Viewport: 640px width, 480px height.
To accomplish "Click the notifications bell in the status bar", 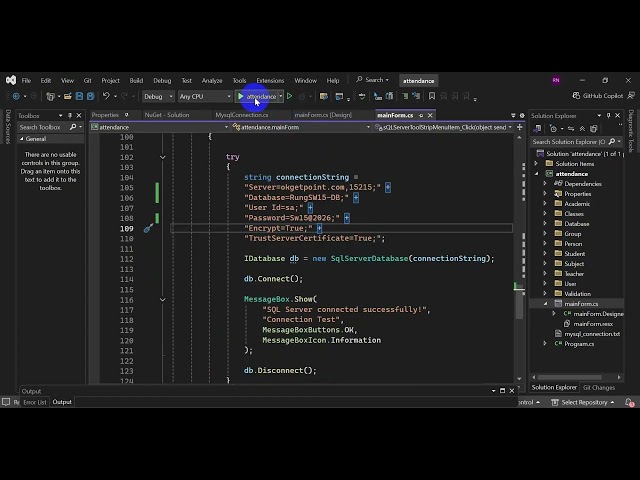I will click(629, 402).
